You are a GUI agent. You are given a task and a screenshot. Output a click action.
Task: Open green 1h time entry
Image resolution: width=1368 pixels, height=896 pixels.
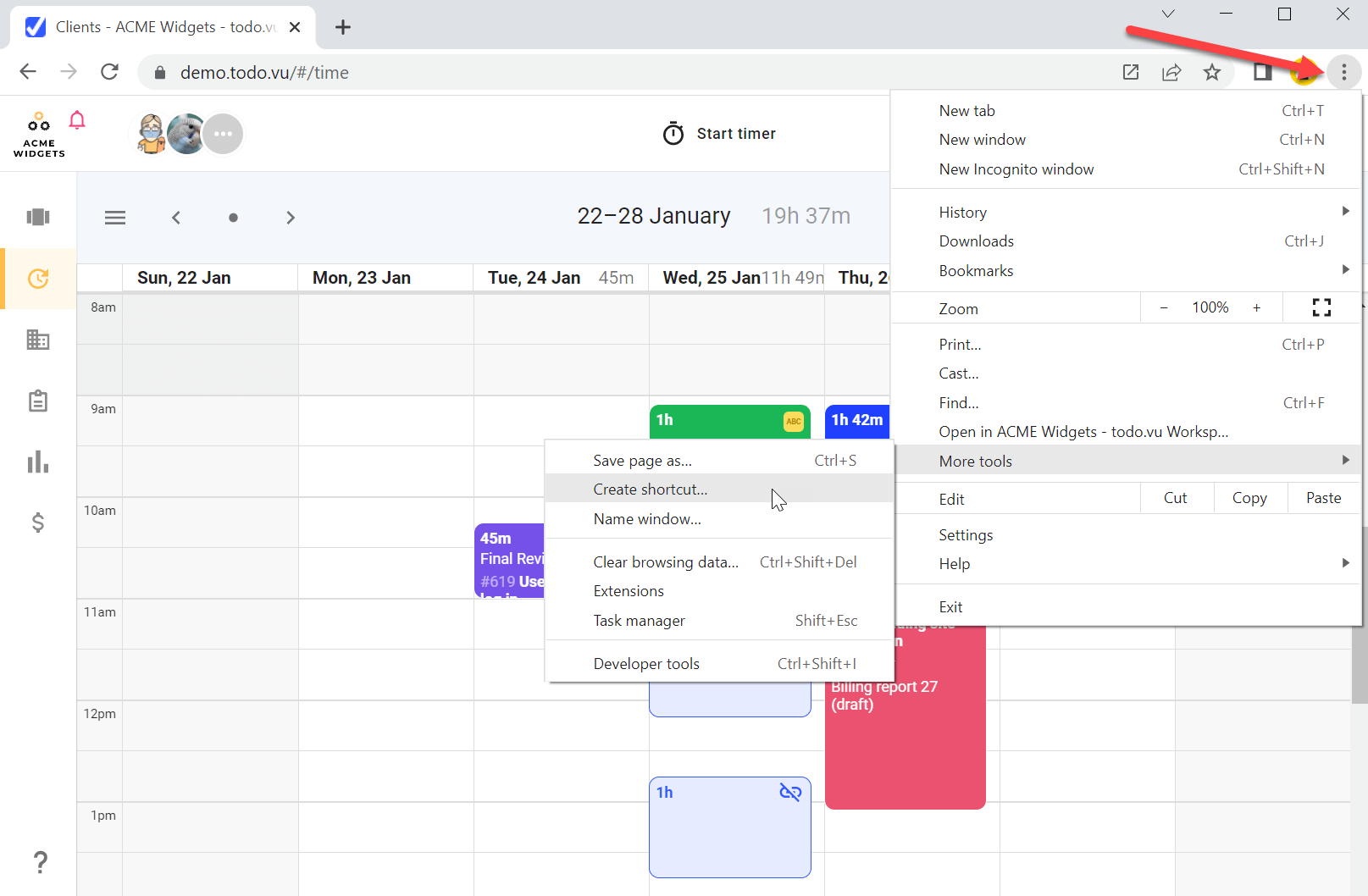point(729,421)
